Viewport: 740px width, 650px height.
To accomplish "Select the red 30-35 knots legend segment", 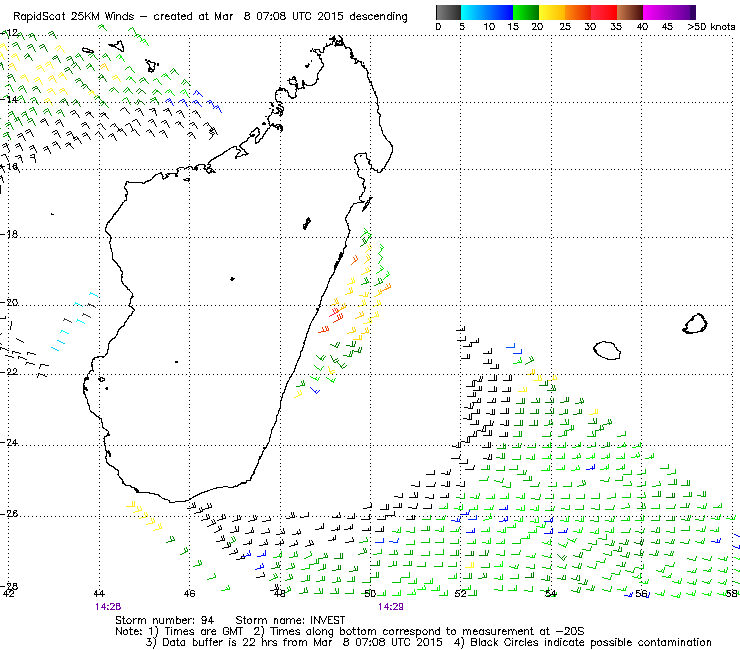I will click(604, 12).
